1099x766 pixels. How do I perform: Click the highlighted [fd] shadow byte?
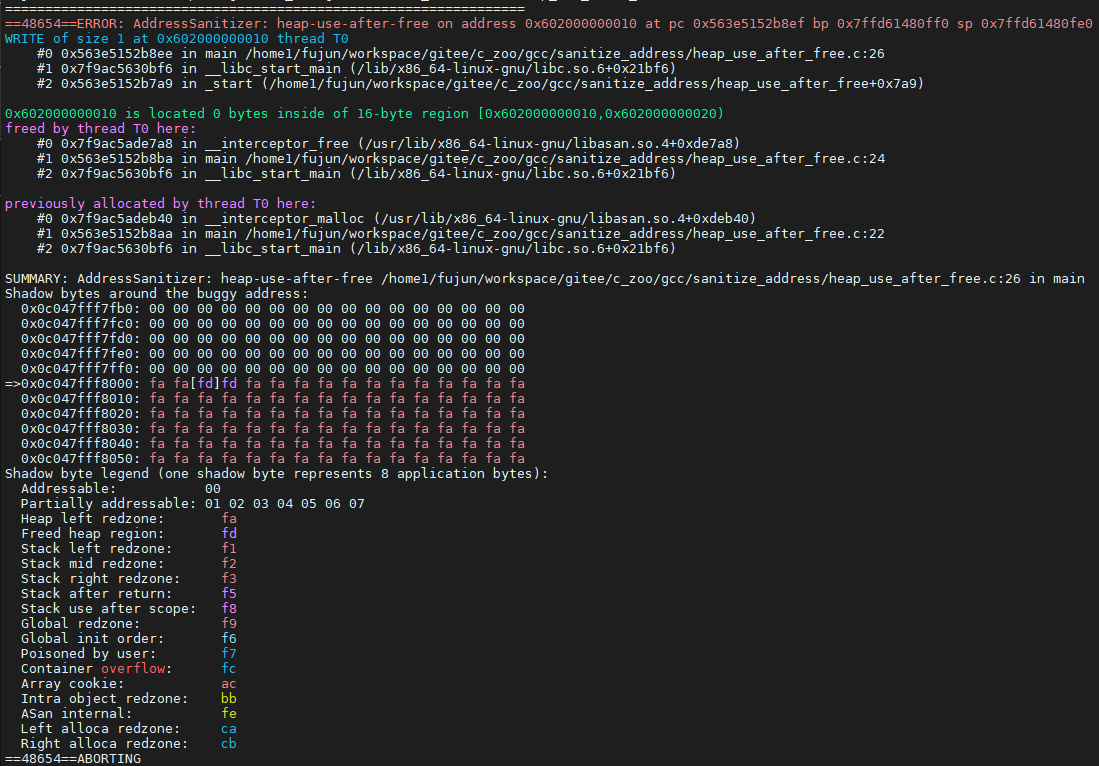pyautogui.click(x=206, y=383)
